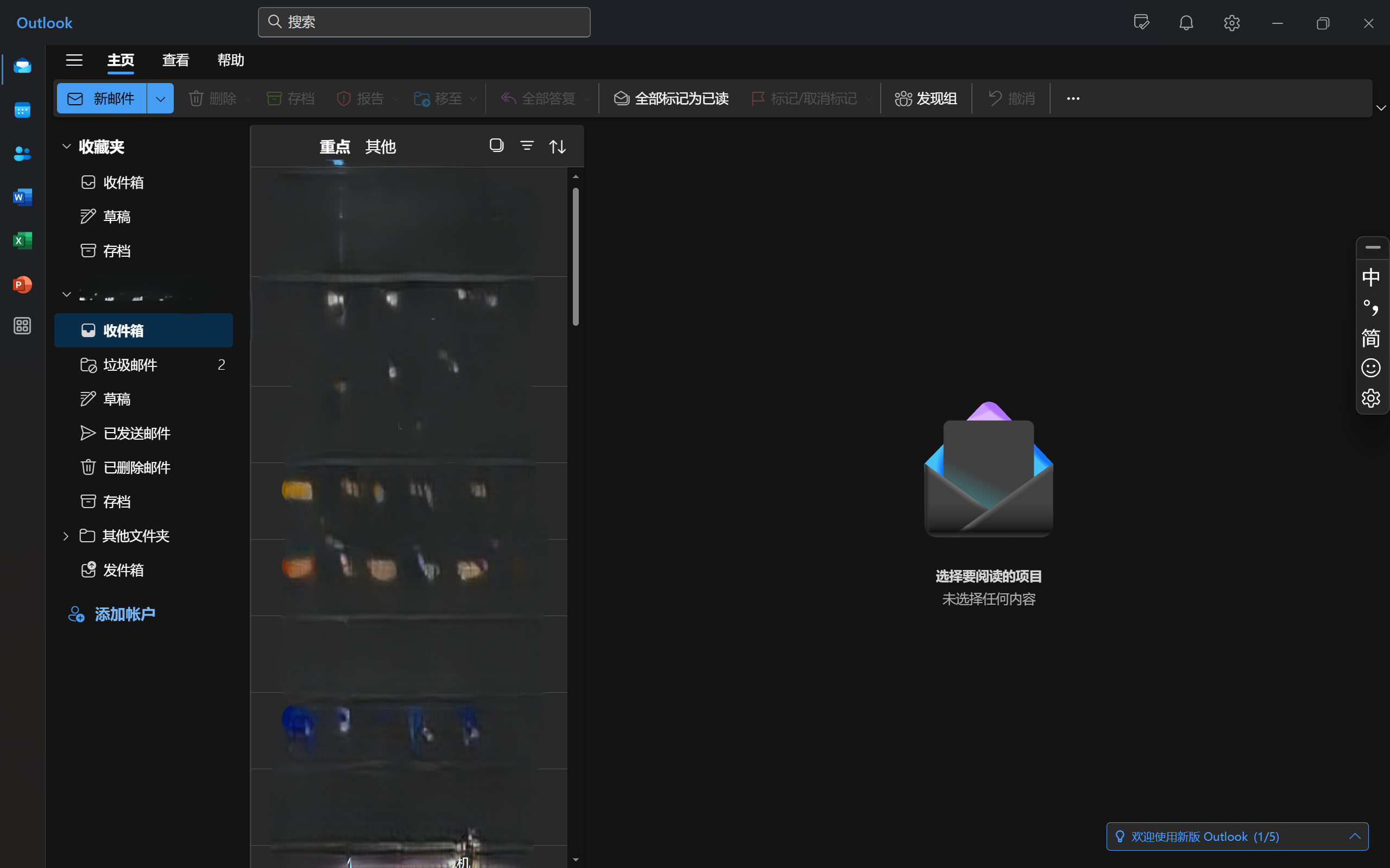Select the 其他 inbox tab

[x=380, y=147]
